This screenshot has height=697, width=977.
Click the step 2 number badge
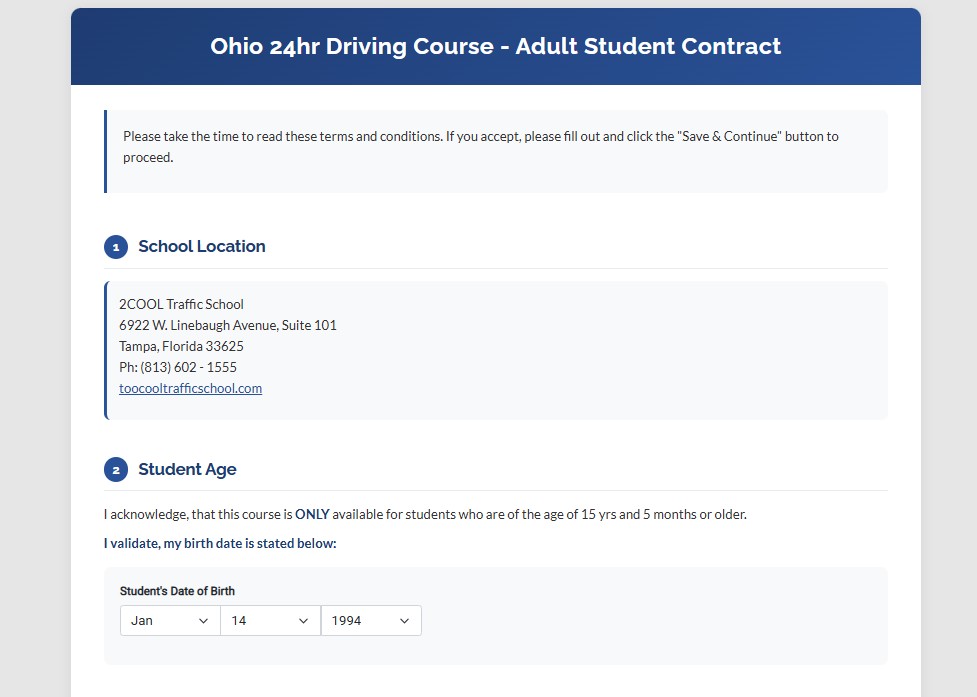[116, 470]
